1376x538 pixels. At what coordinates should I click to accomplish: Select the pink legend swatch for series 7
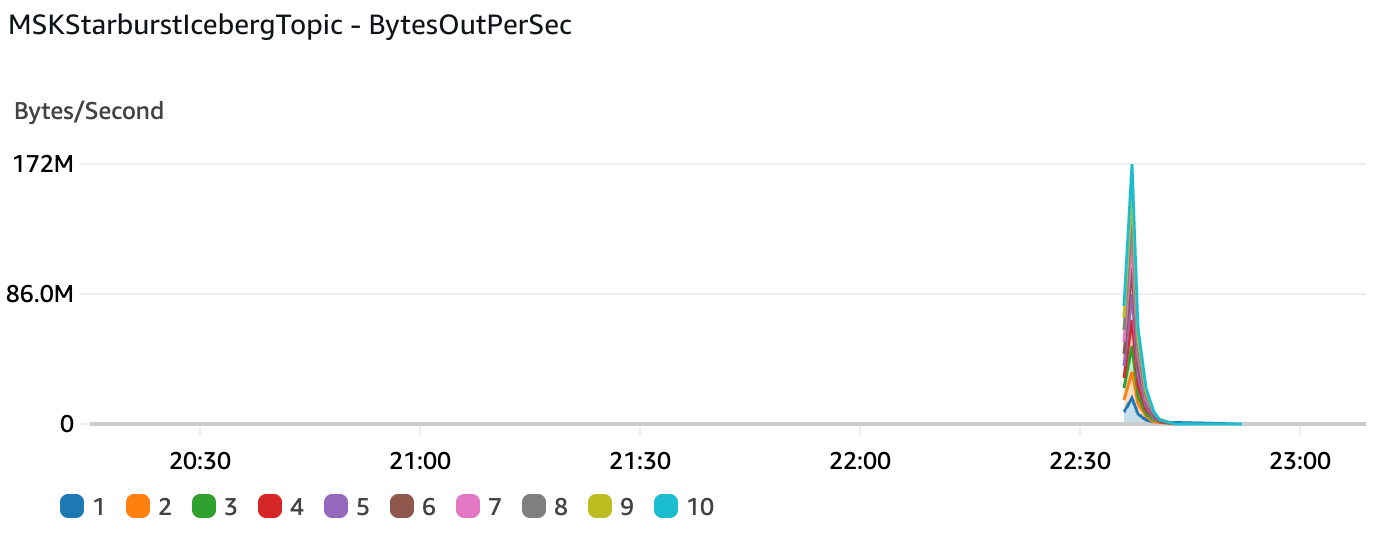(x=468, y=507)
